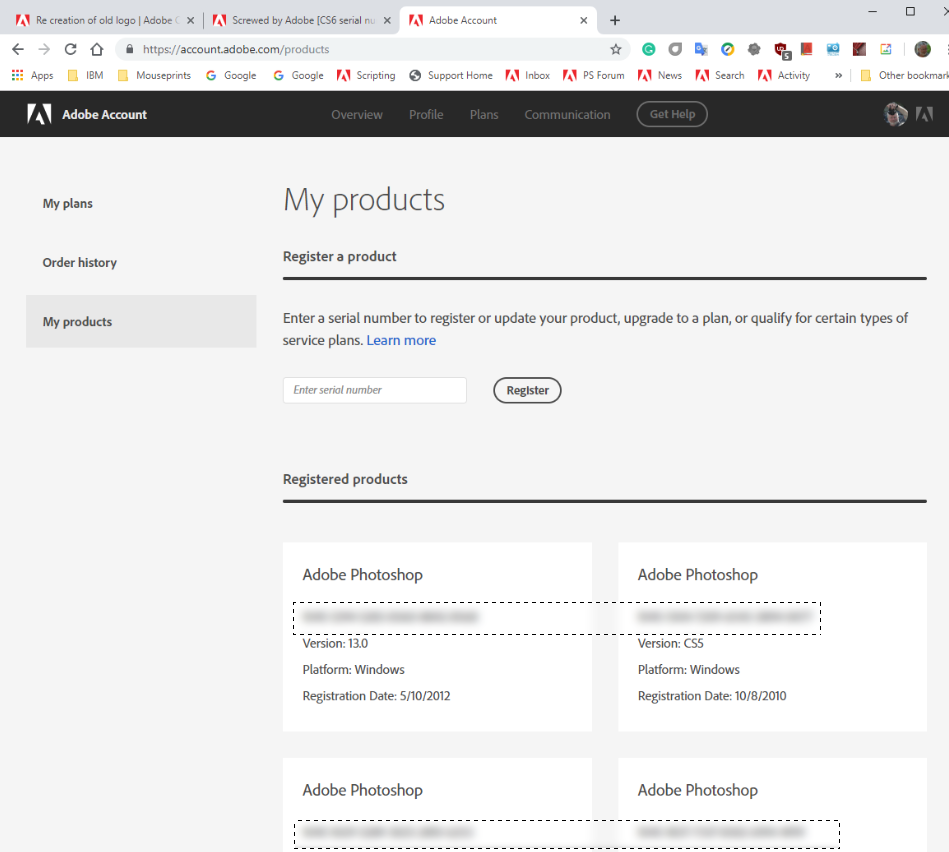
Task: Close the 'Re creation of old logo' tab
Action: tap(190, 20)
